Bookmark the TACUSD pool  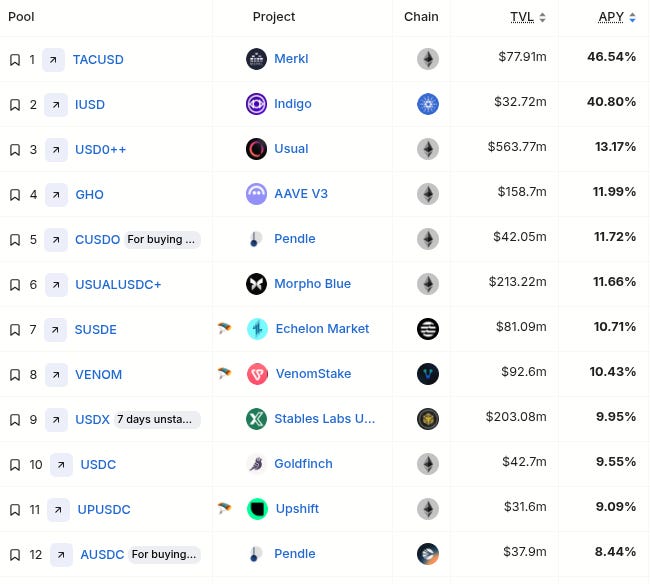coord(15,60)
